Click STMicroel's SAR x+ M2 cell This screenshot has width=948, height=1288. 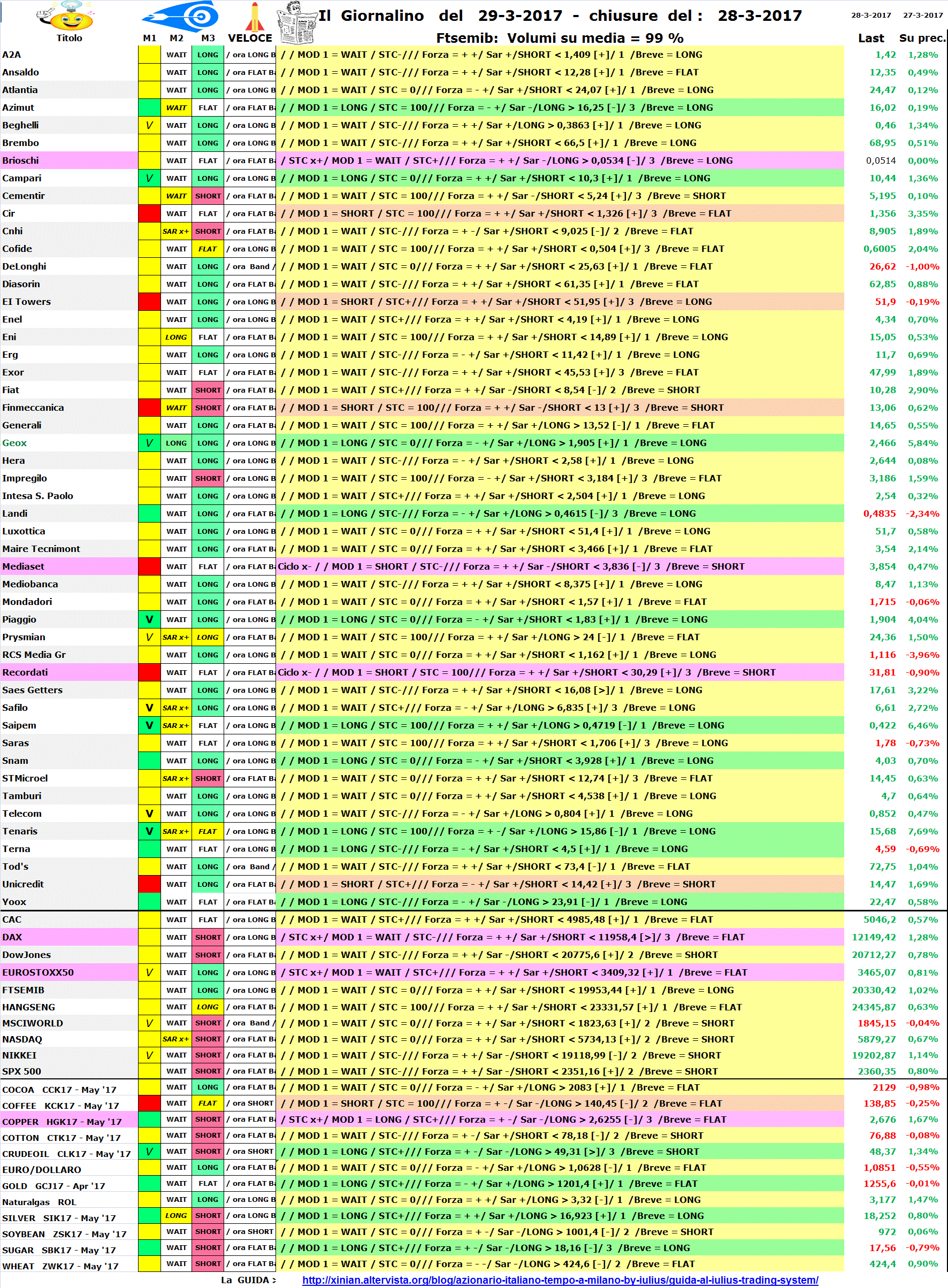pyautogui.click(x=175, y=778)
